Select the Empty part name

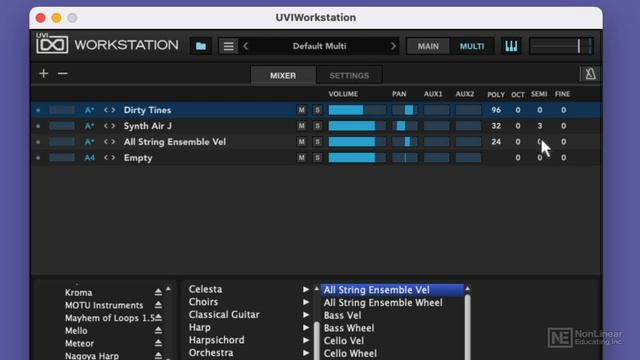[138, 158]
